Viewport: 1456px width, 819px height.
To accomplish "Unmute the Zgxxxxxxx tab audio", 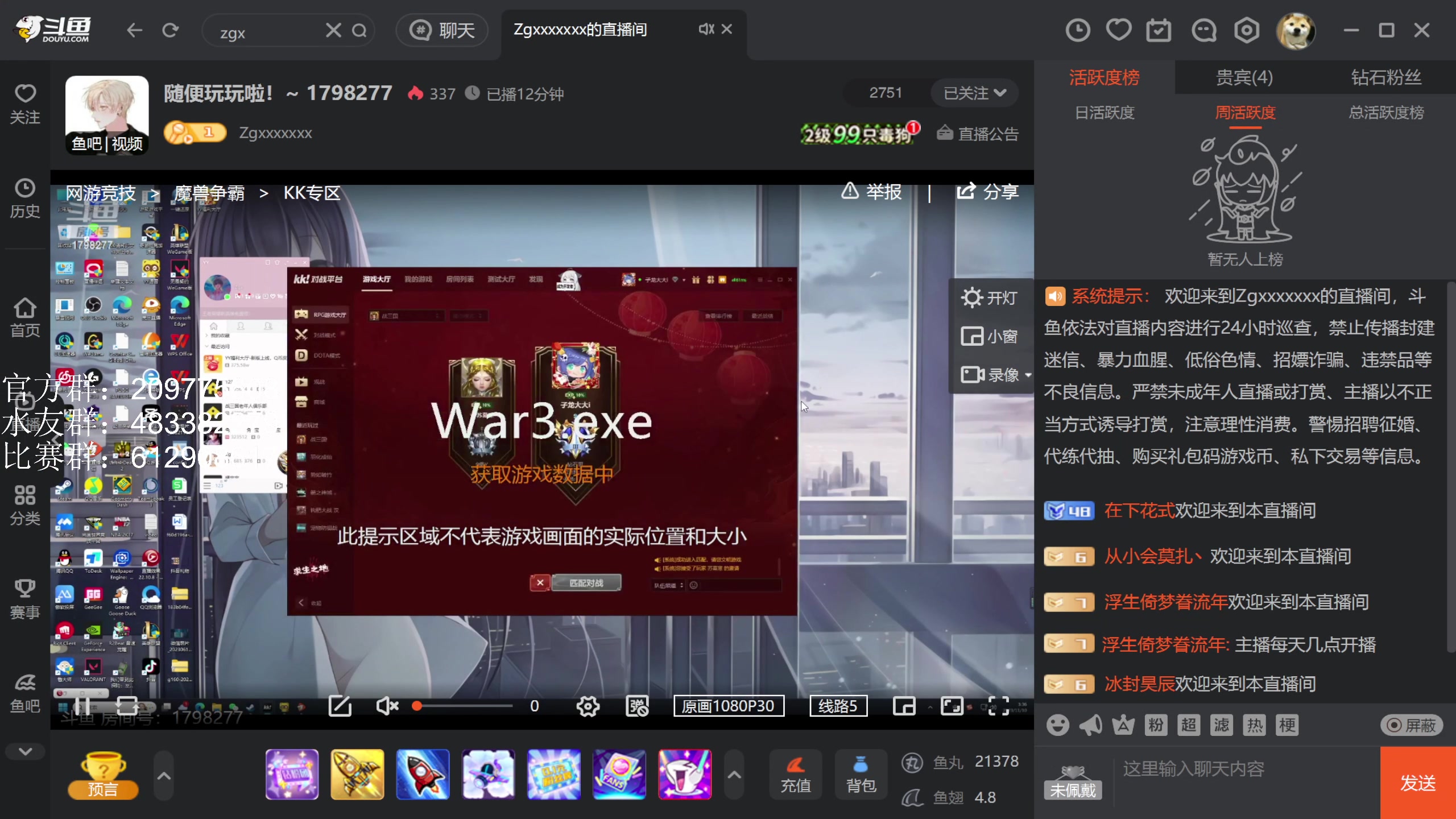I will tap(706, 29).
